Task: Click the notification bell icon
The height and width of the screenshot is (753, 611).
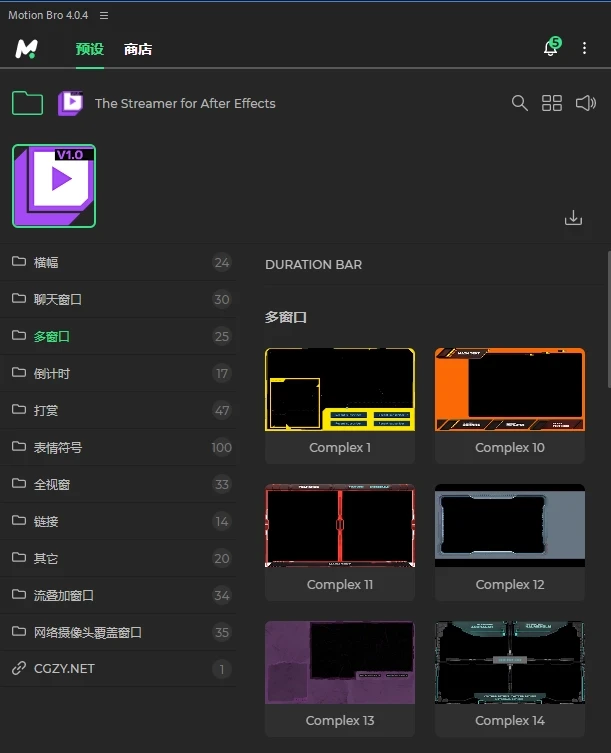Action: (550, 48)
